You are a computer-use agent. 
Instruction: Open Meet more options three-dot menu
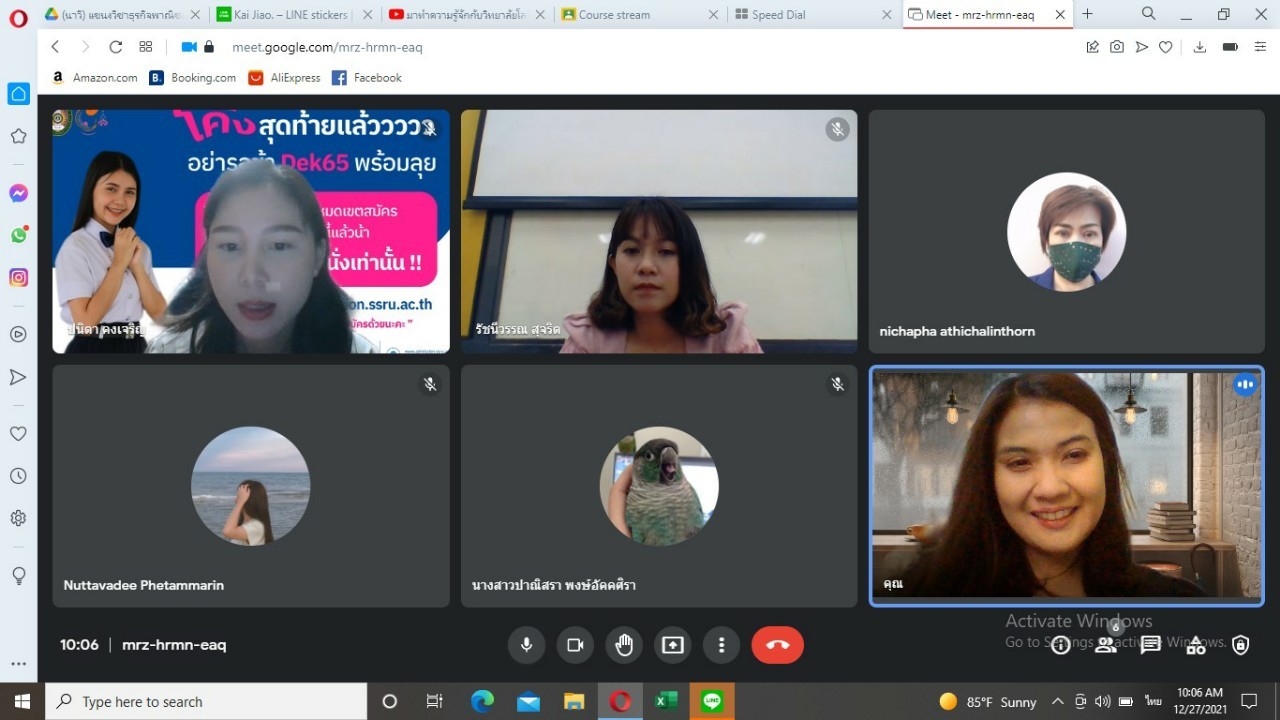(x=721, y=645)
